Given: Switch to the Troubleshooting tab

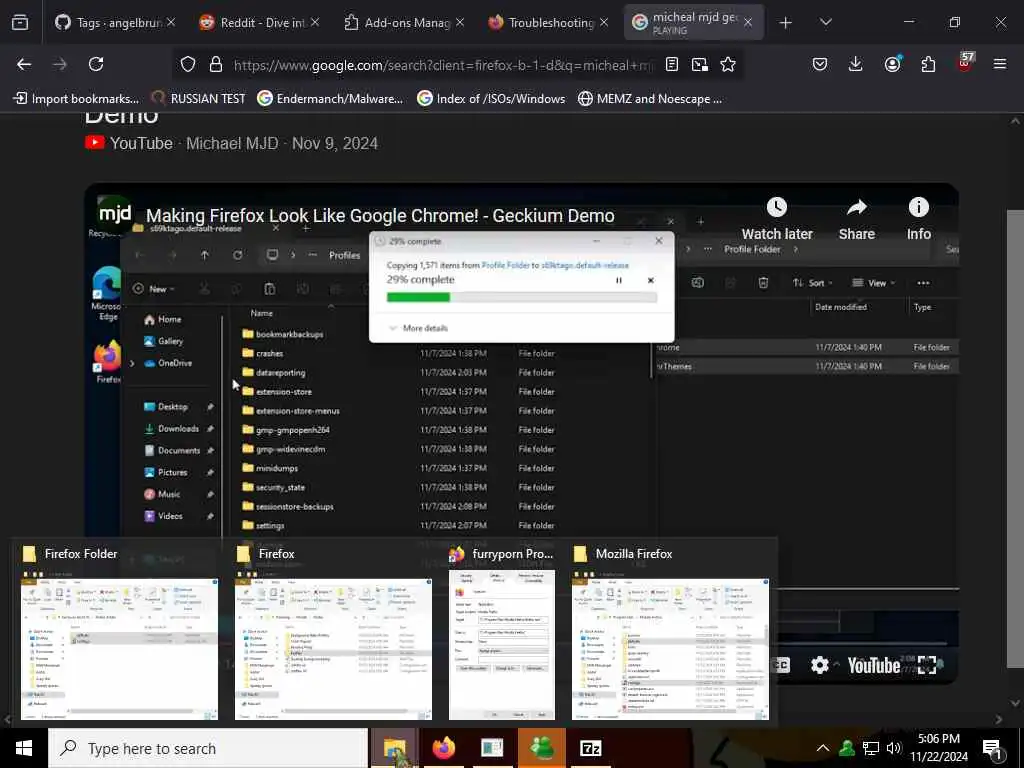Looking at the screenshot, I should pyautogui.click(x=549, y=23).
